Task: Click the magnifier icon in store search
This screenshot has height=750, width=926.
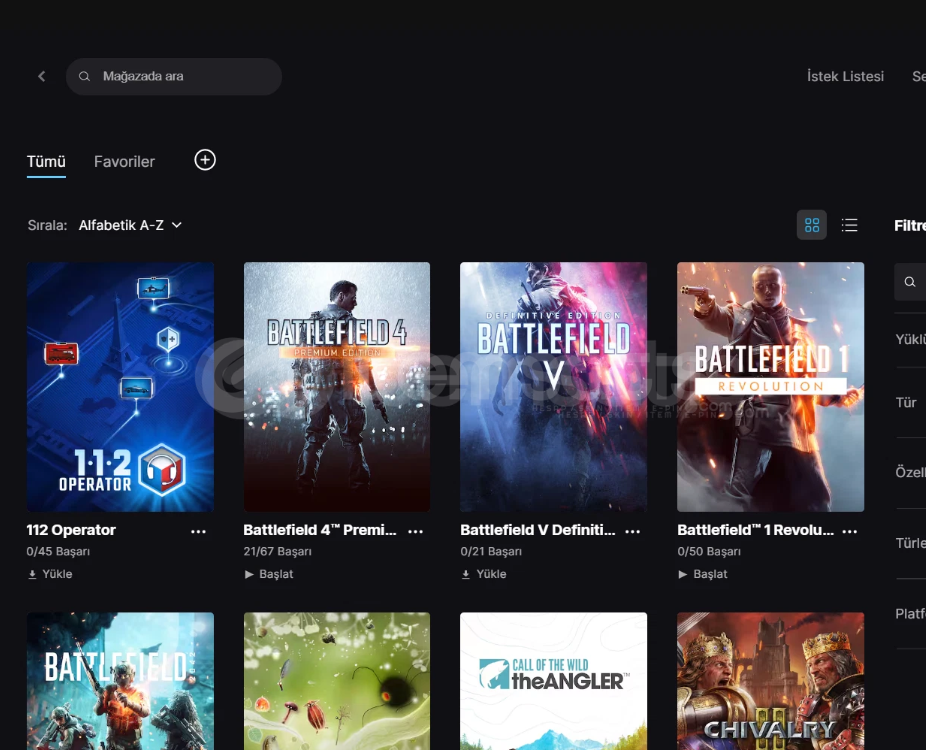Action: (84, 76)
